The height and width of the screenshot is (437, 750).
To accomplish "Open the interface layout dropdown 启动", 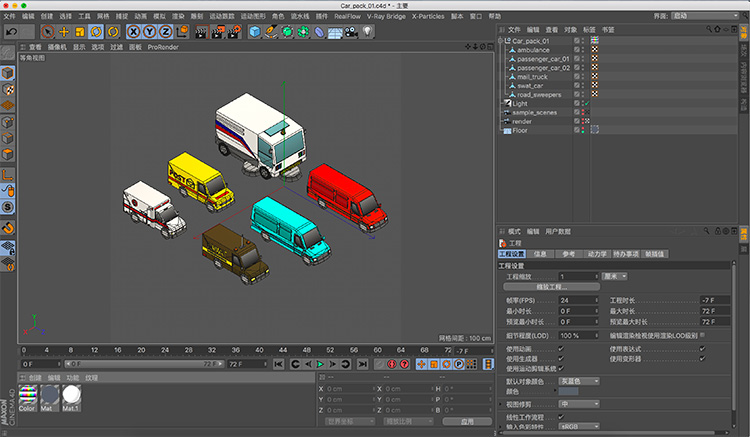I will pos(705,16).
